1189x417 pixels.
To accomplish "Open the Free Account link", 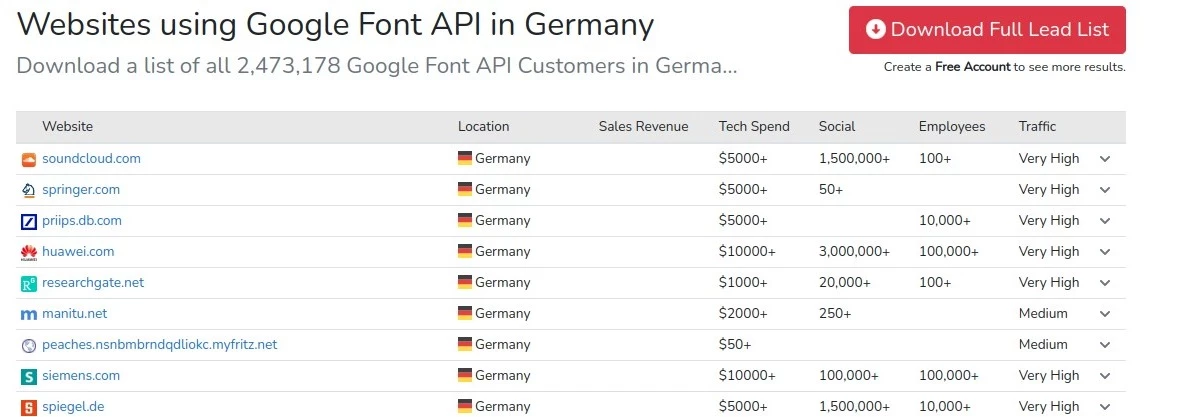I will click(972, 67).
